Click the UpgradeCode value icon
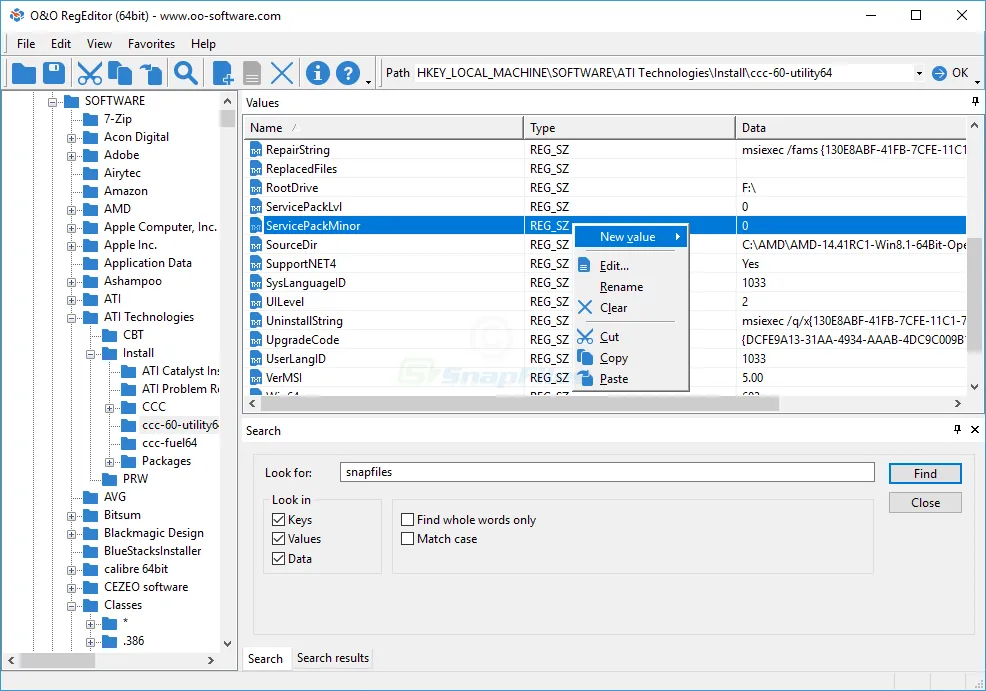 (x=255, y=340)
